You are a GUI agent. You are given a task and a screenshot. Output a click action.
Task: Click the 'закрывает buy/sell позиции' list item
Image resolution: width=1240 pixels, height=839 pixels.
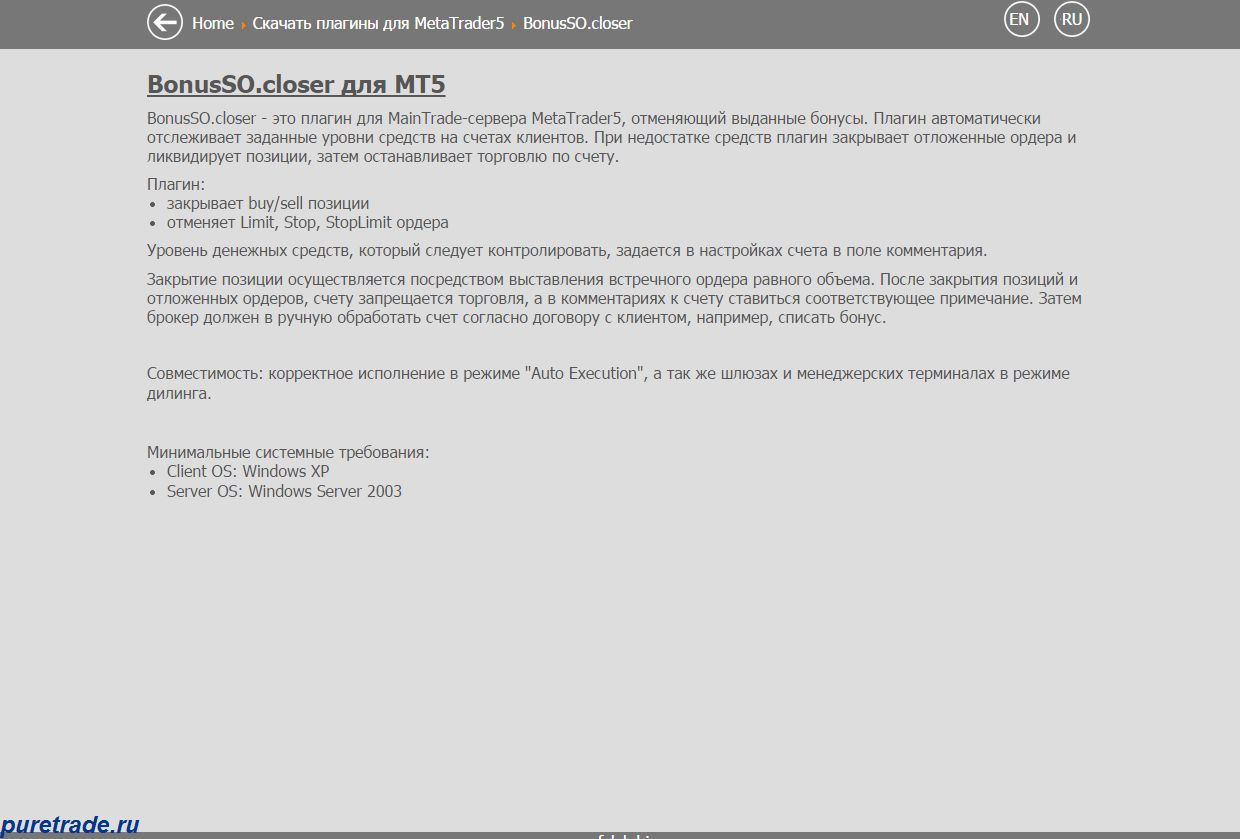coord(268,204)
